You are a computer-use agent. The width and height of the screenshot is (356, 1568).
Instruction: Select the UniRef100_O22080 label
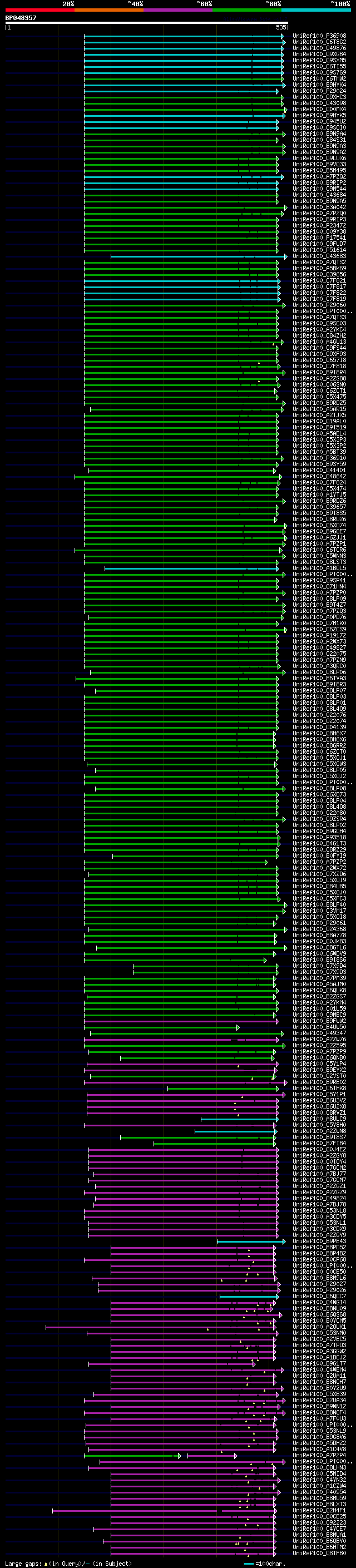(x=319, y=813)
